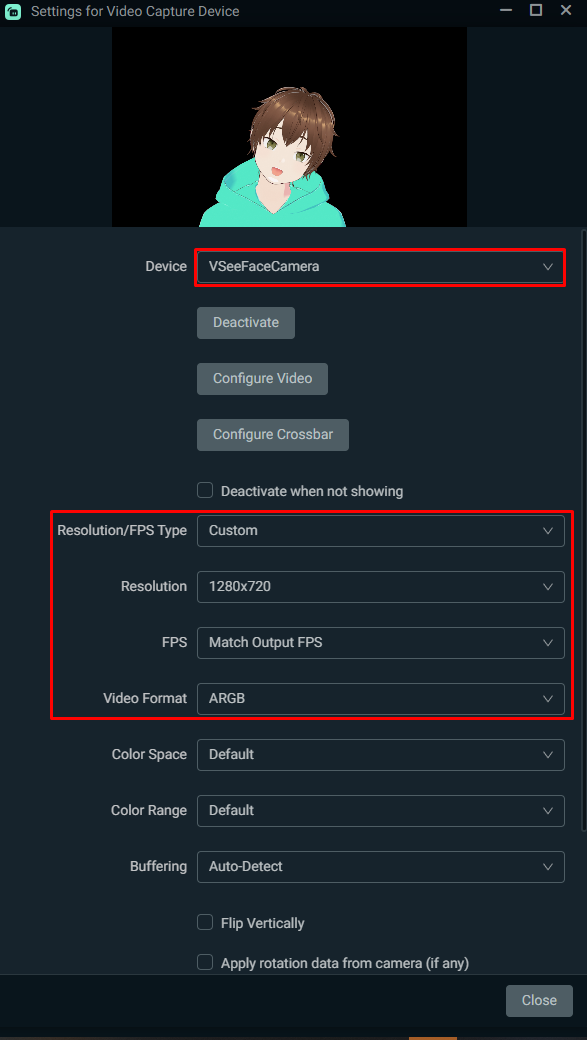The image size is (587, 1040).
Task: Close the settings window with the X icon
Action: pyautogui.click(x=566, y=10)
